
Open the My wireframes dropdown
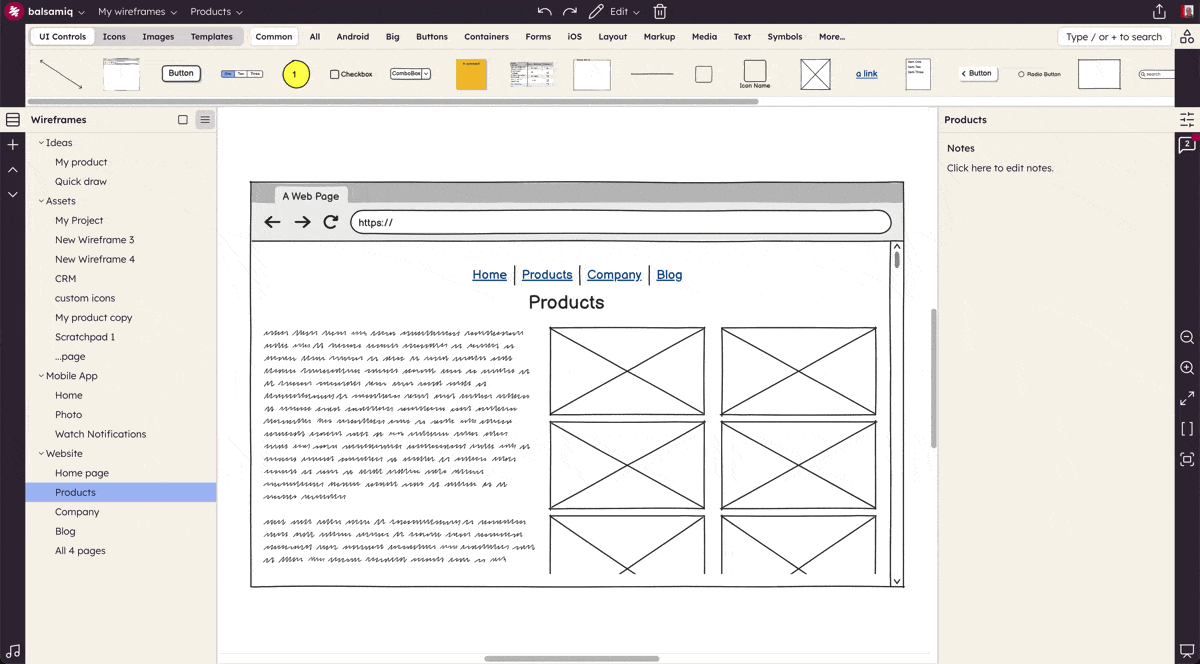(137, 12)
